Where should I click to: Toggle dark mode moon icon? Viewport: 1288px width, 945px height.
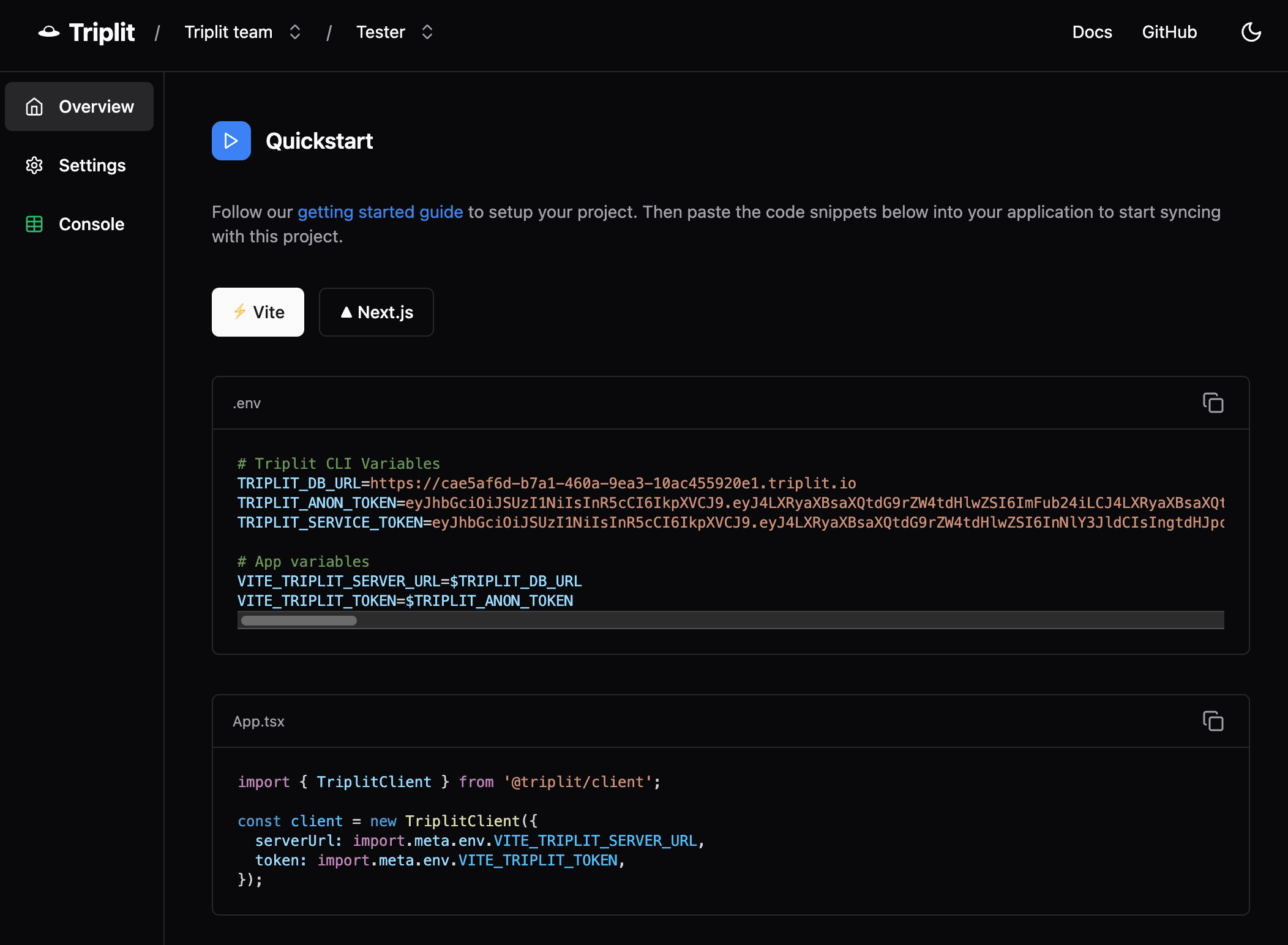(x=1251, y=32)
